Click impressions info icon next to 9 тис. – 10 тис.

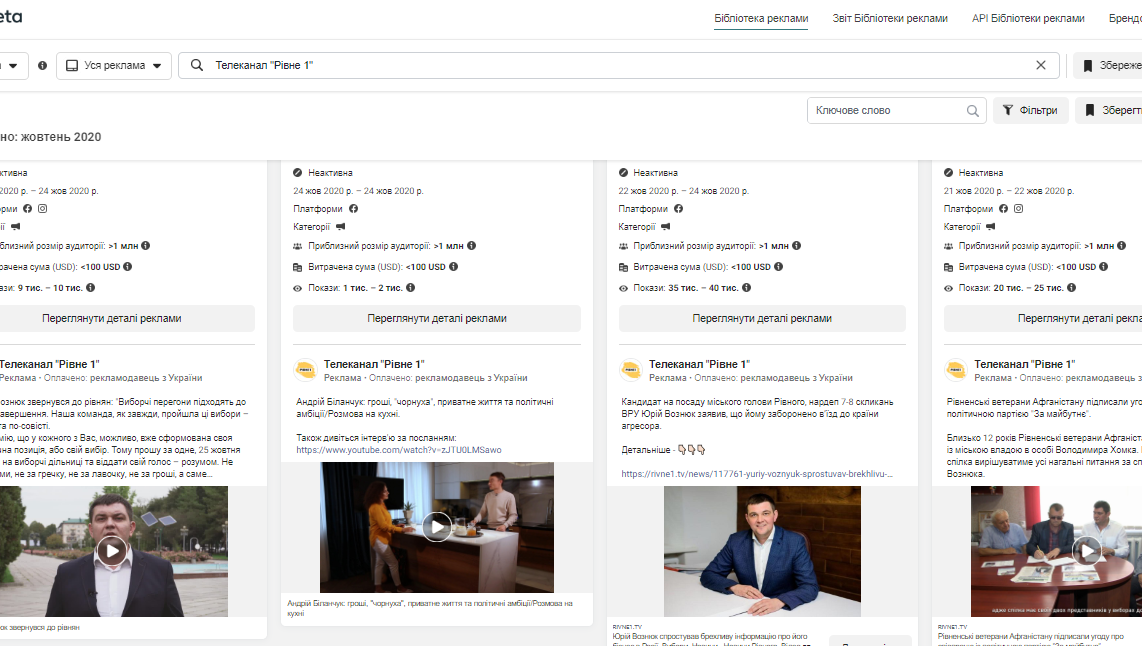[x=90, y=288]
